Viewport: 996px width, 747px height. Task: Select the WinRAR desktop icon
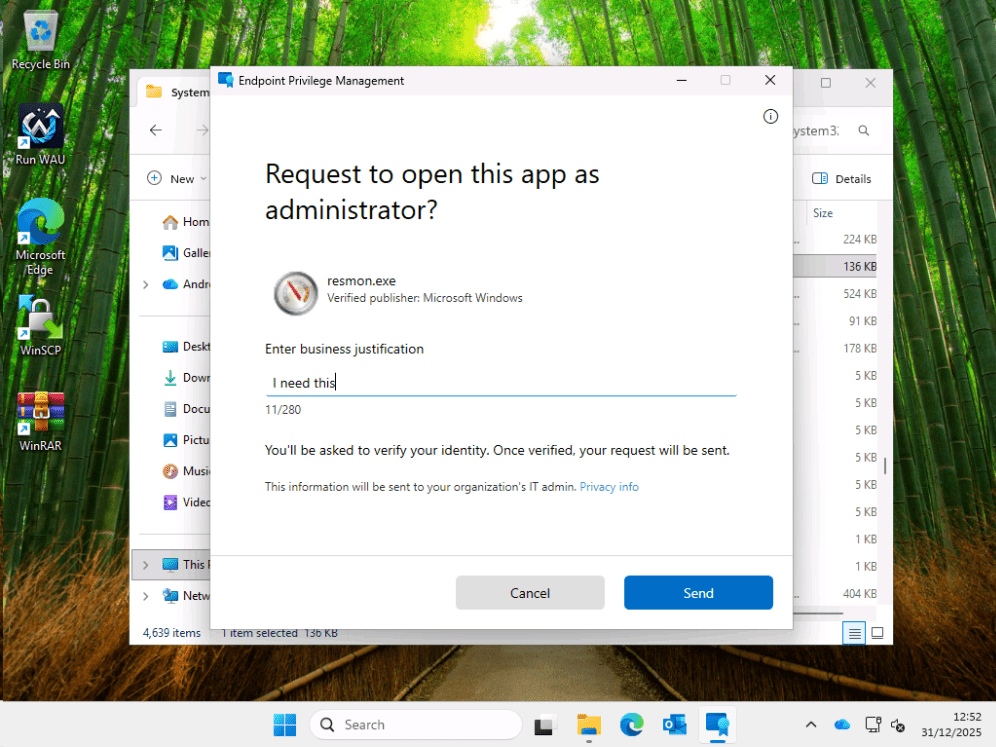coord(40,420)
